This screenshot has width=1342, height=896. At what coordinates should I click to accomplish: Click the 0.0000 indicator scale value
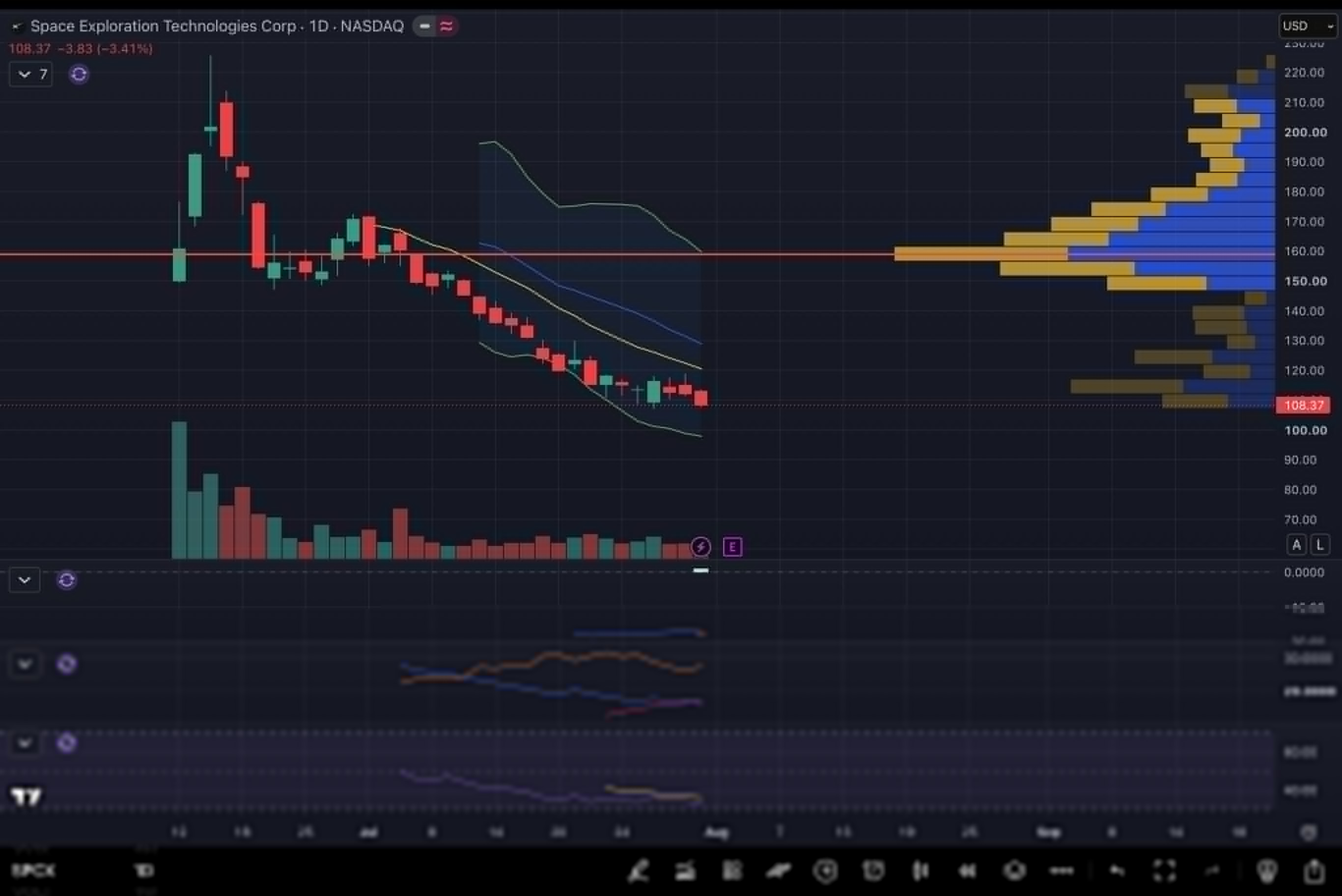coord(1304,572)
